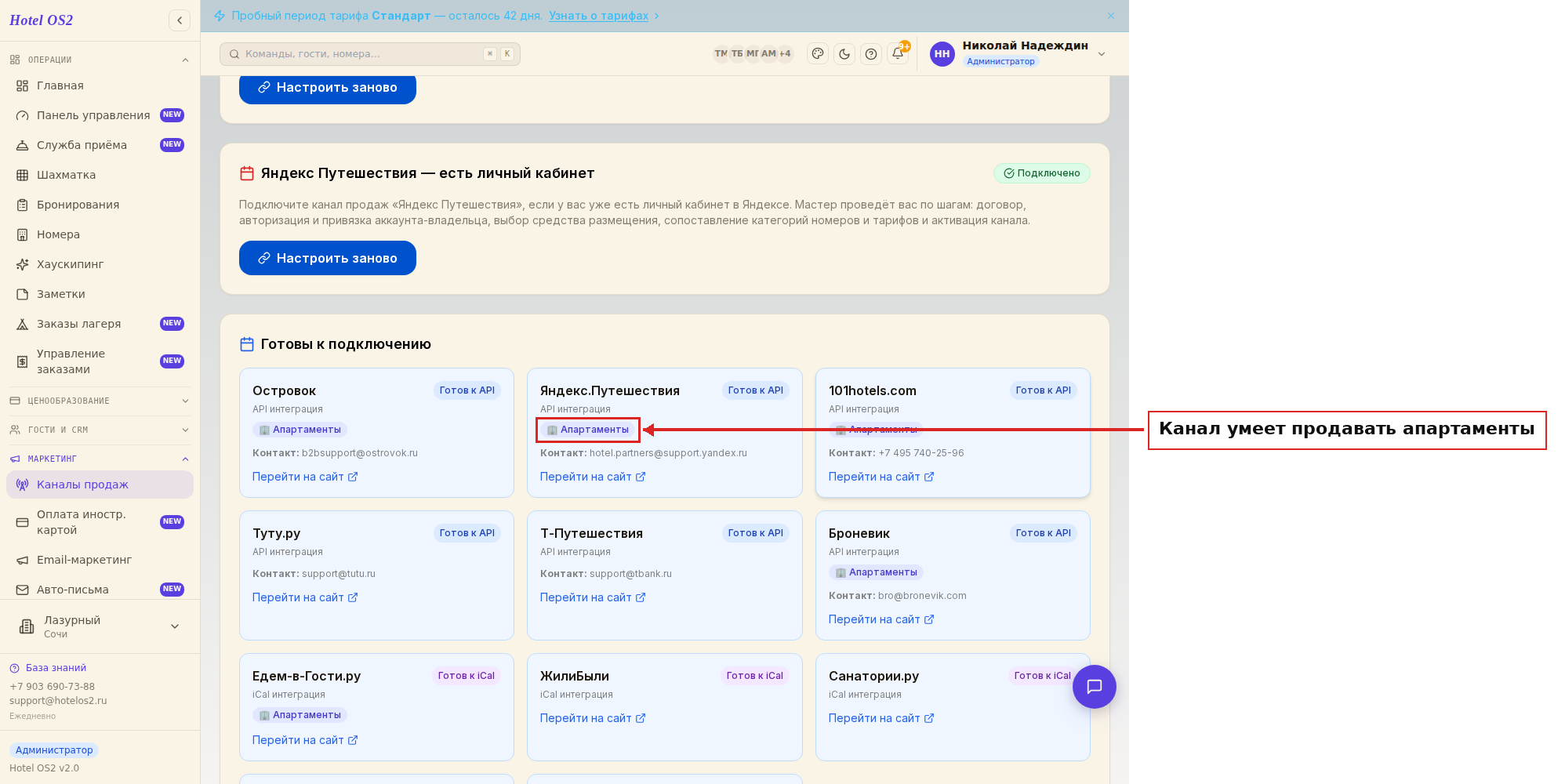Click the Hotel OS2 v2.0 version text
The height and width of the screenshot is (784, 1565).
point(45,768)
